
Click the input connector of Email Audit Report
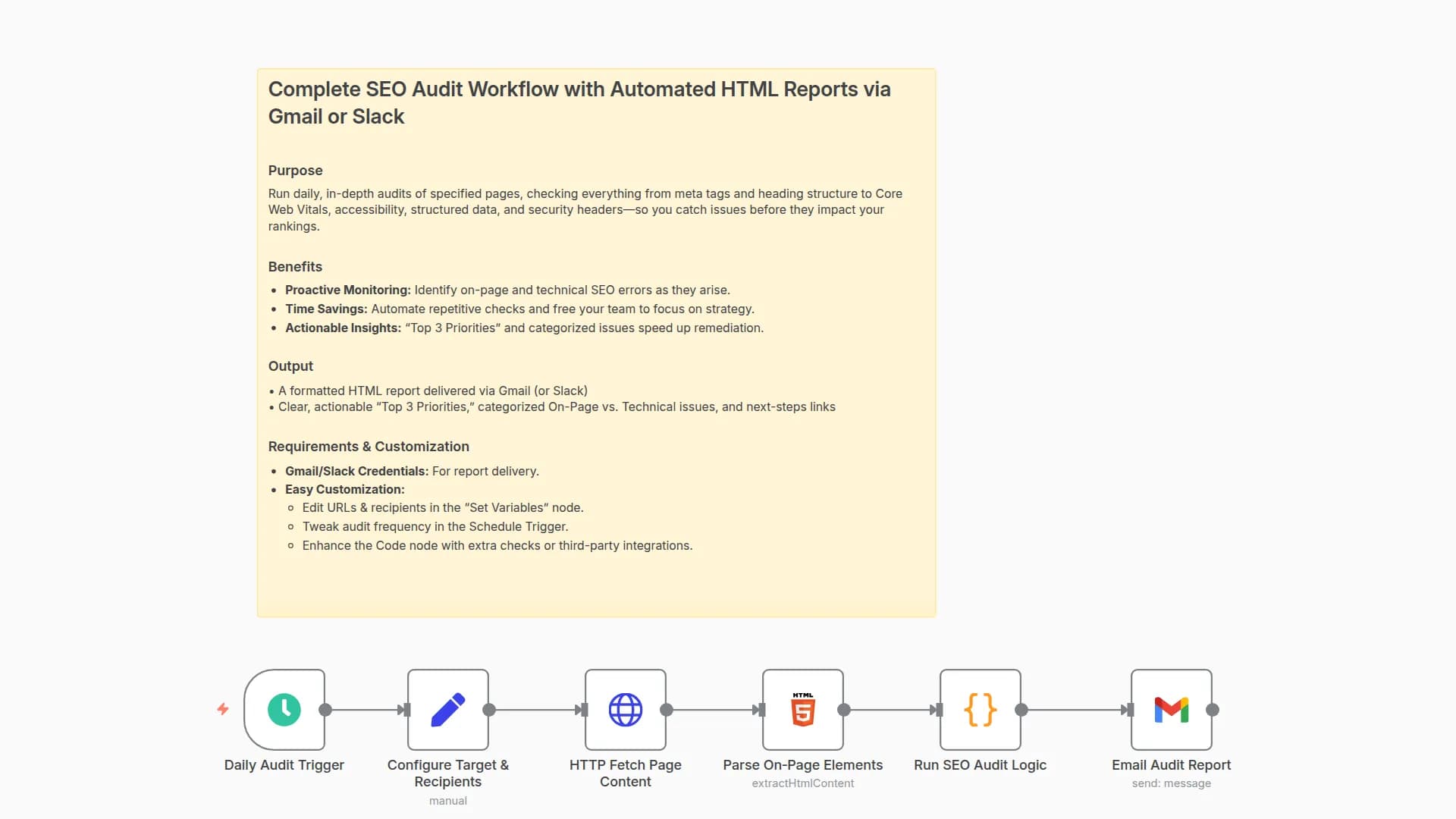1129,710
